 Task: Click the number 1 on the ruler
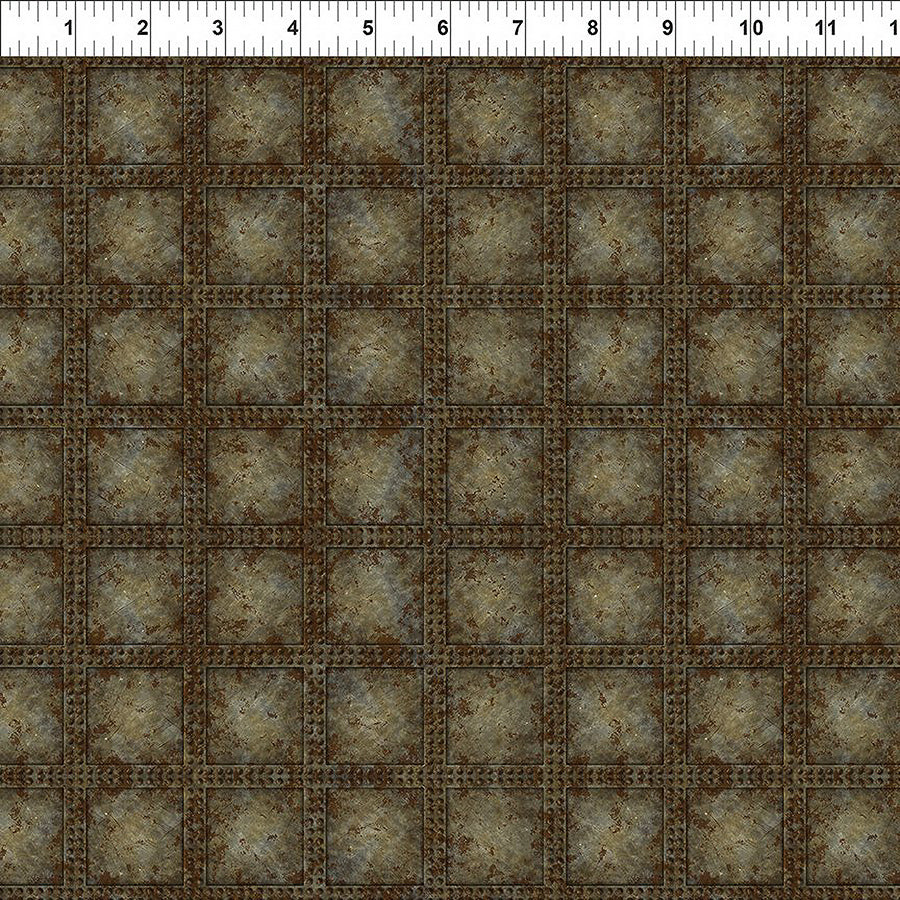(x=68, y=28)
